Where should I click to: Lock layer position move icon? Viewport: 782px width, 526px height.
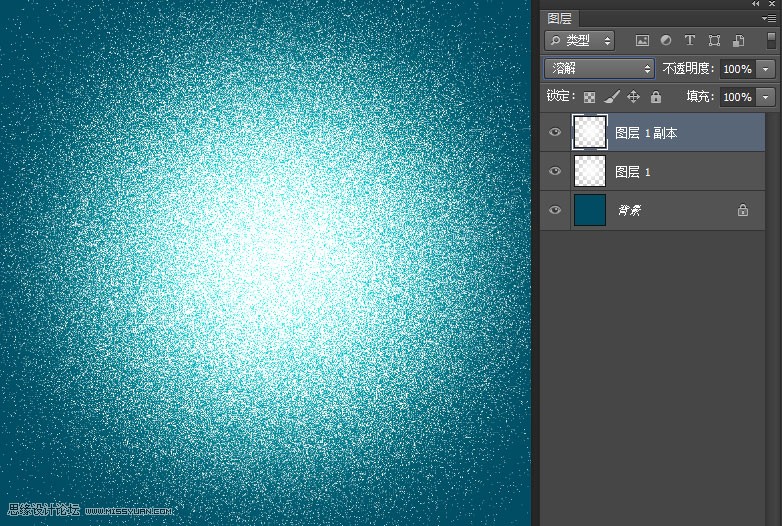(633, 96)
